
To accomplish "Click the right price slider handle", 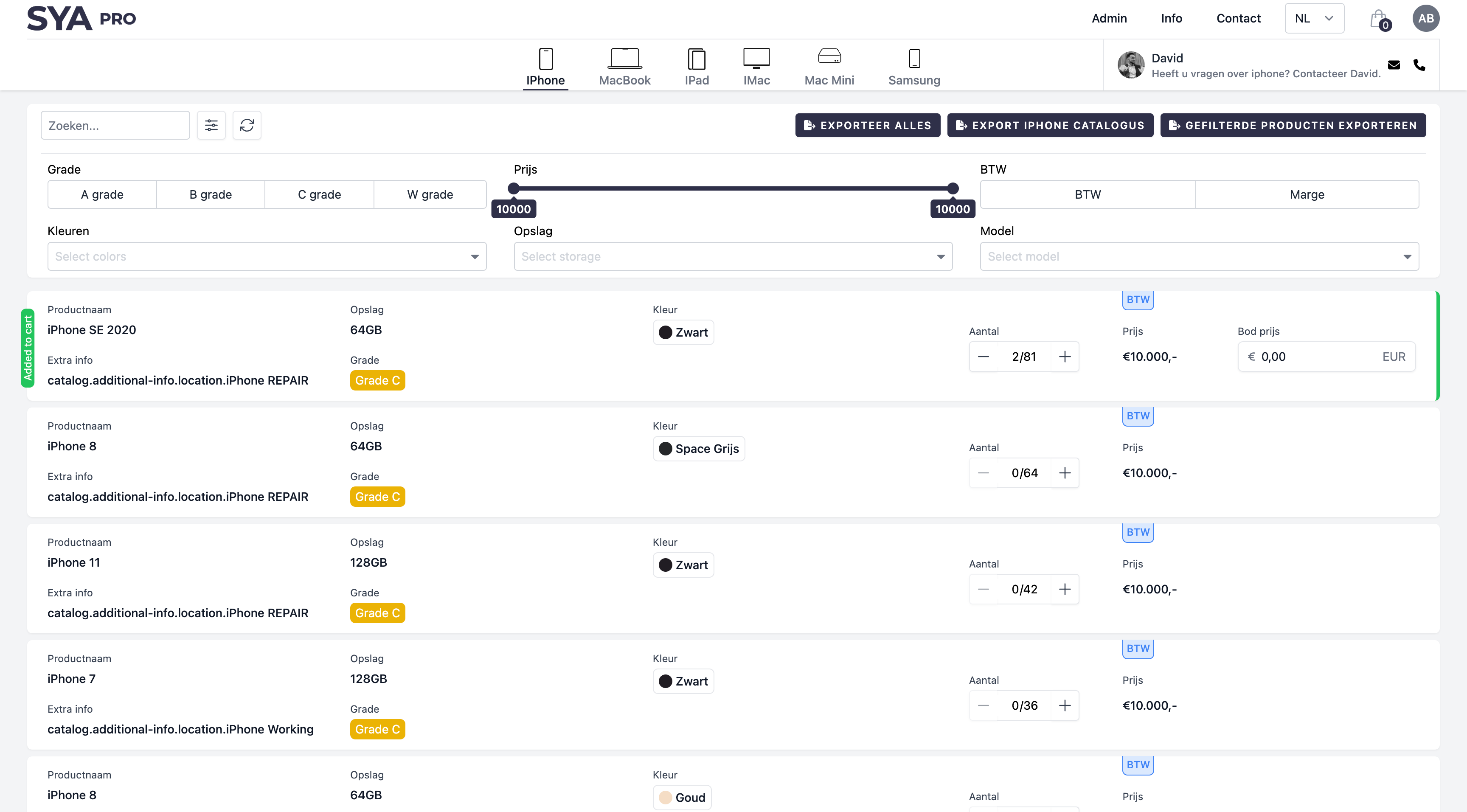I will pos(953,188).
